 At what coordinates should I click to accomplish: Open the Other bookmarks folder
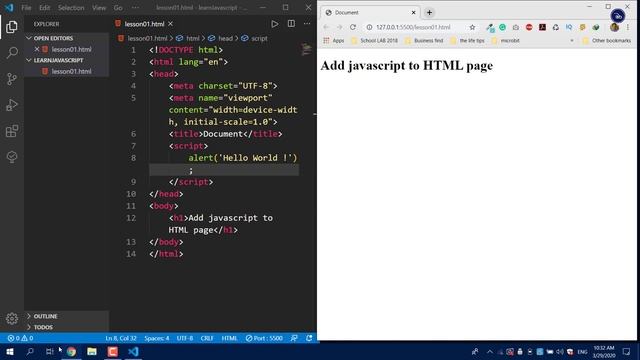pos(607,40)
